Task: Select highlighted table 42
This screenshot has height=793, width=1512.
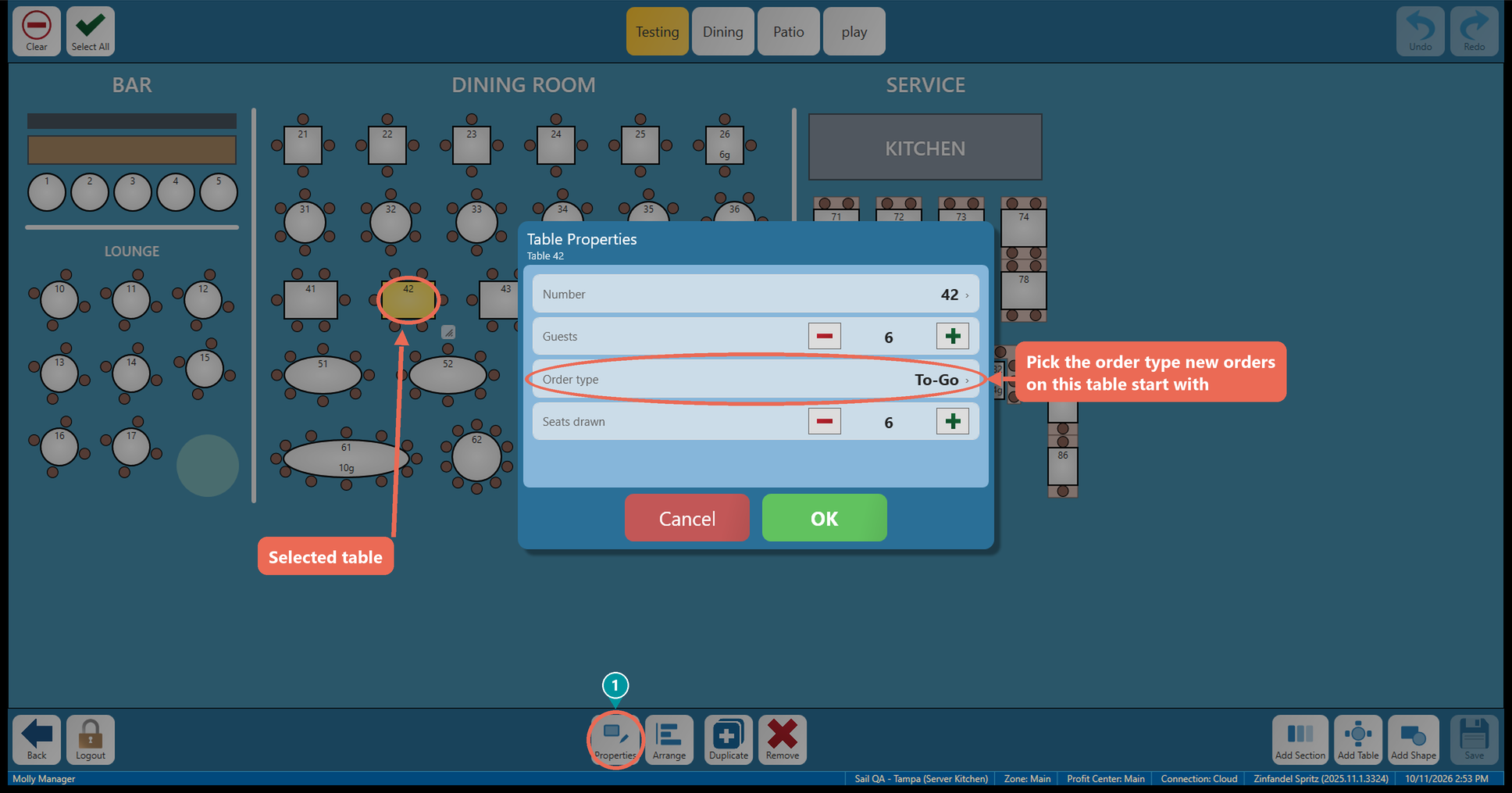Action: [408, 300]
